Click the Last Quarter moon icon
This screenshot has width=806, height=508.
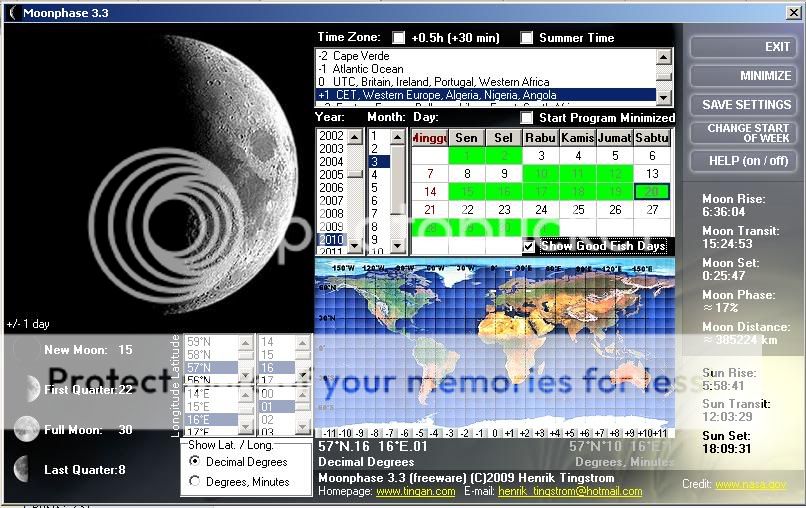[22, 469]
